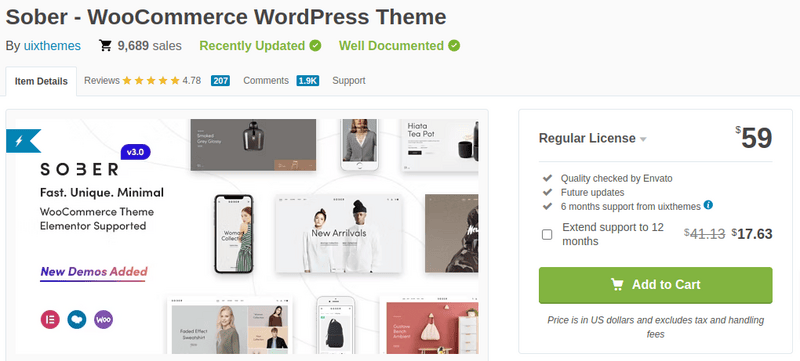The image size is (800, 361).
Task: Select the Item Details tab
Action: 41,81
